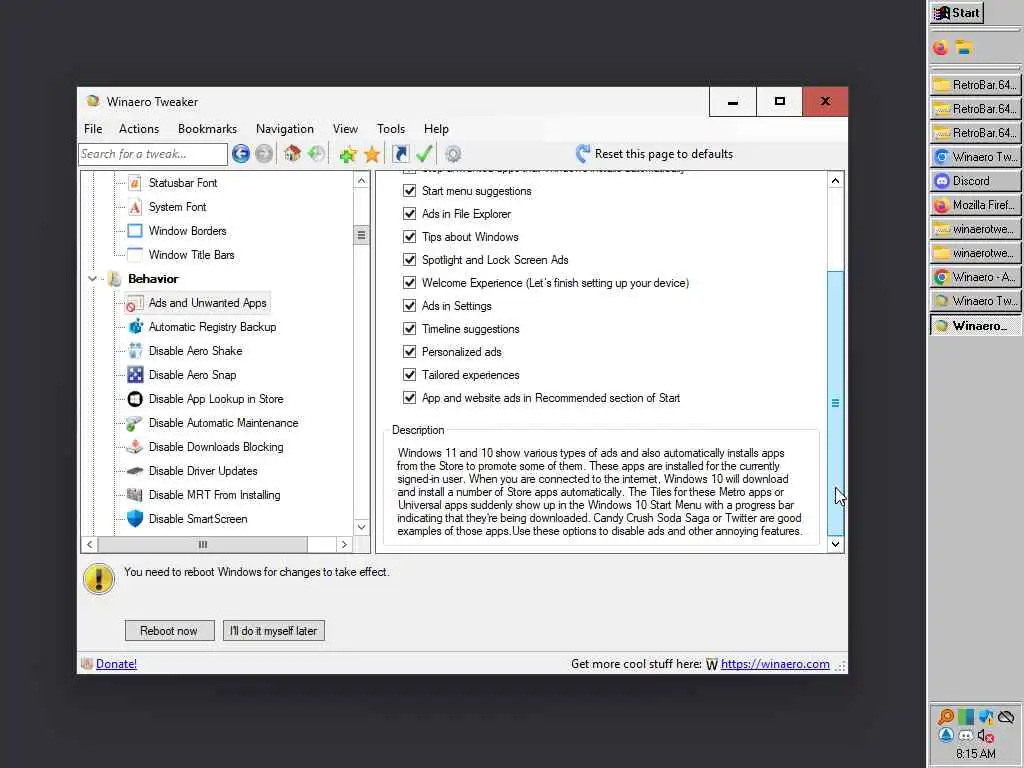Toggle Spotlight and Lock Screen Ads

(x=409, y=260)
